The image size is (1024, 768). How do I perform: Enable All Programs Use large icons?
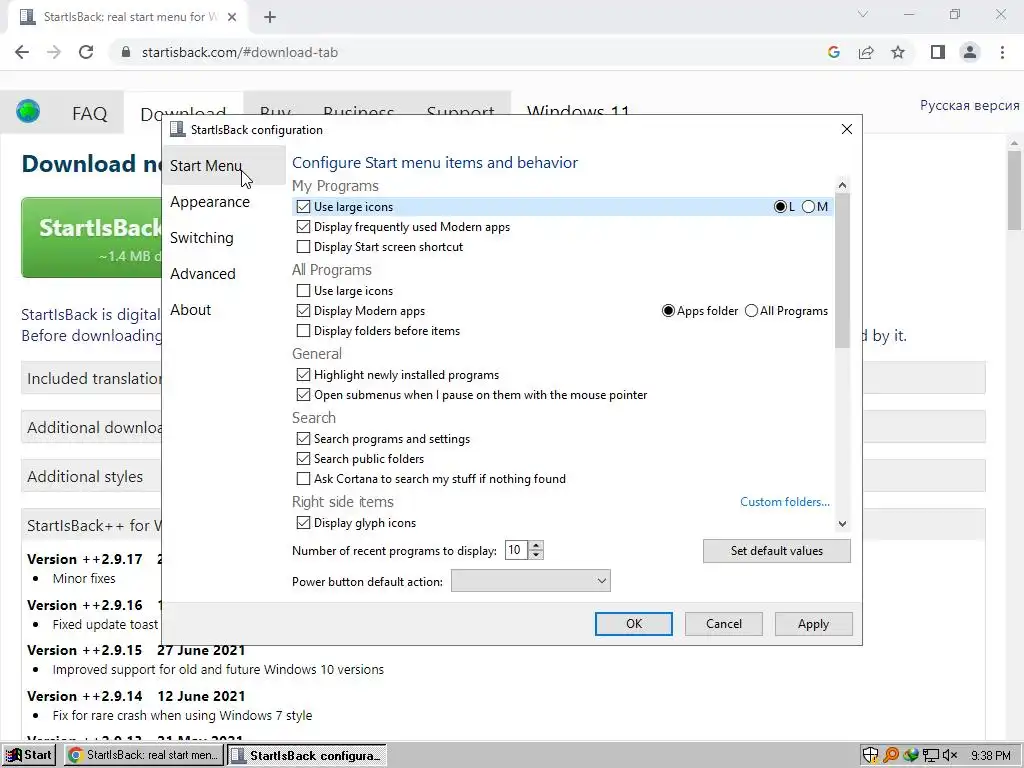(x=303, y=291)
